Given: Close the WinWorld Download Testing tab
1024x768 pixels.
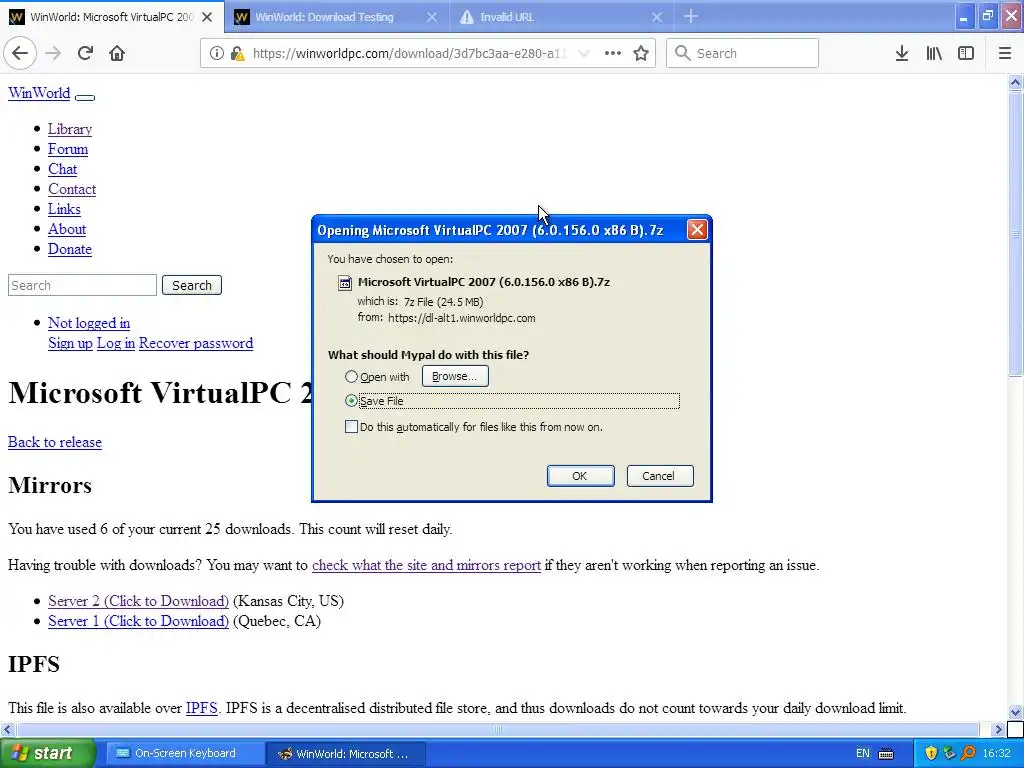Looking at the screenshot, I should click(x=432, y=18).
